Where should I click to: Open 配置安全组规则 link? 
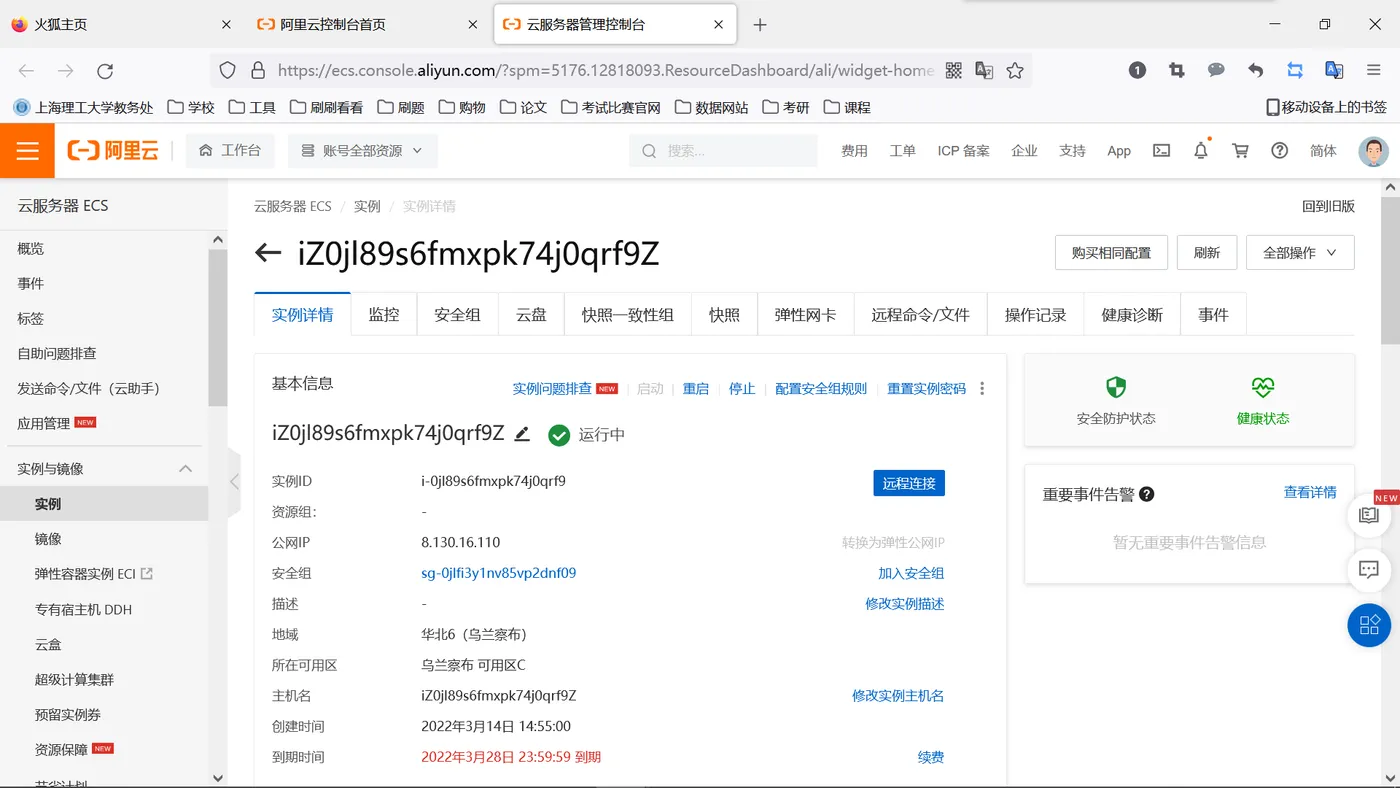point(821,389)
